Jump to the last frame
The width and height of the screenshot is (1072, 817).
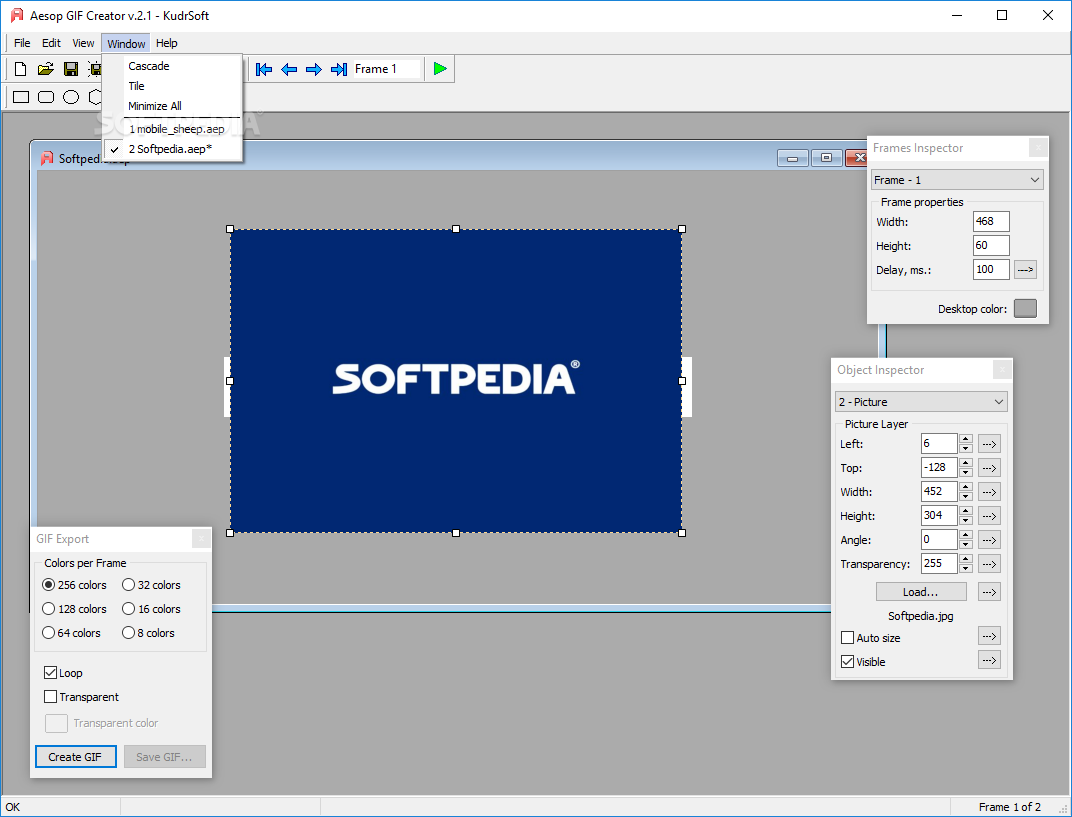pos(338,69)
